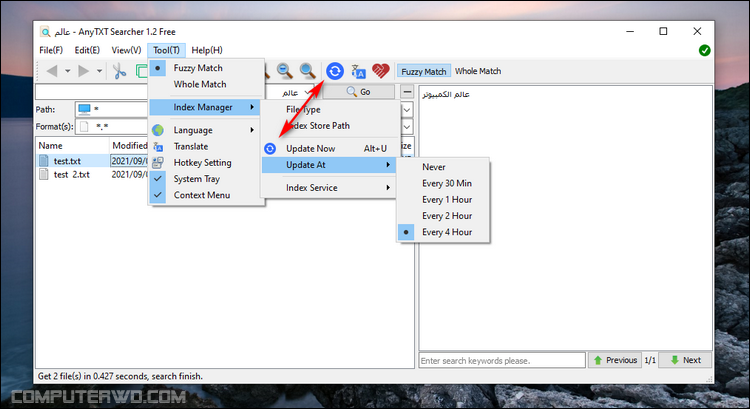The image size is (750, 409).
Task: Open the Back button history dropdown arrow
Action: [x=67, y=71]
